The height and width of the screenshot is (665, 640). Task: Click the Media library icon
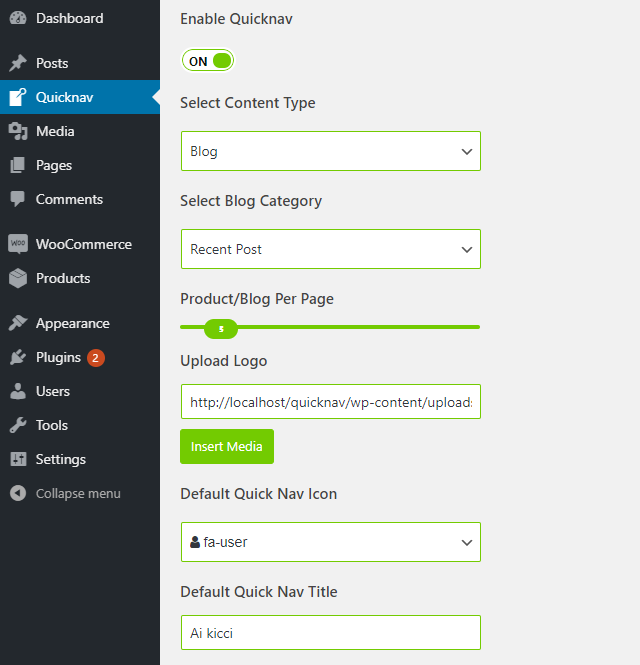18,131
